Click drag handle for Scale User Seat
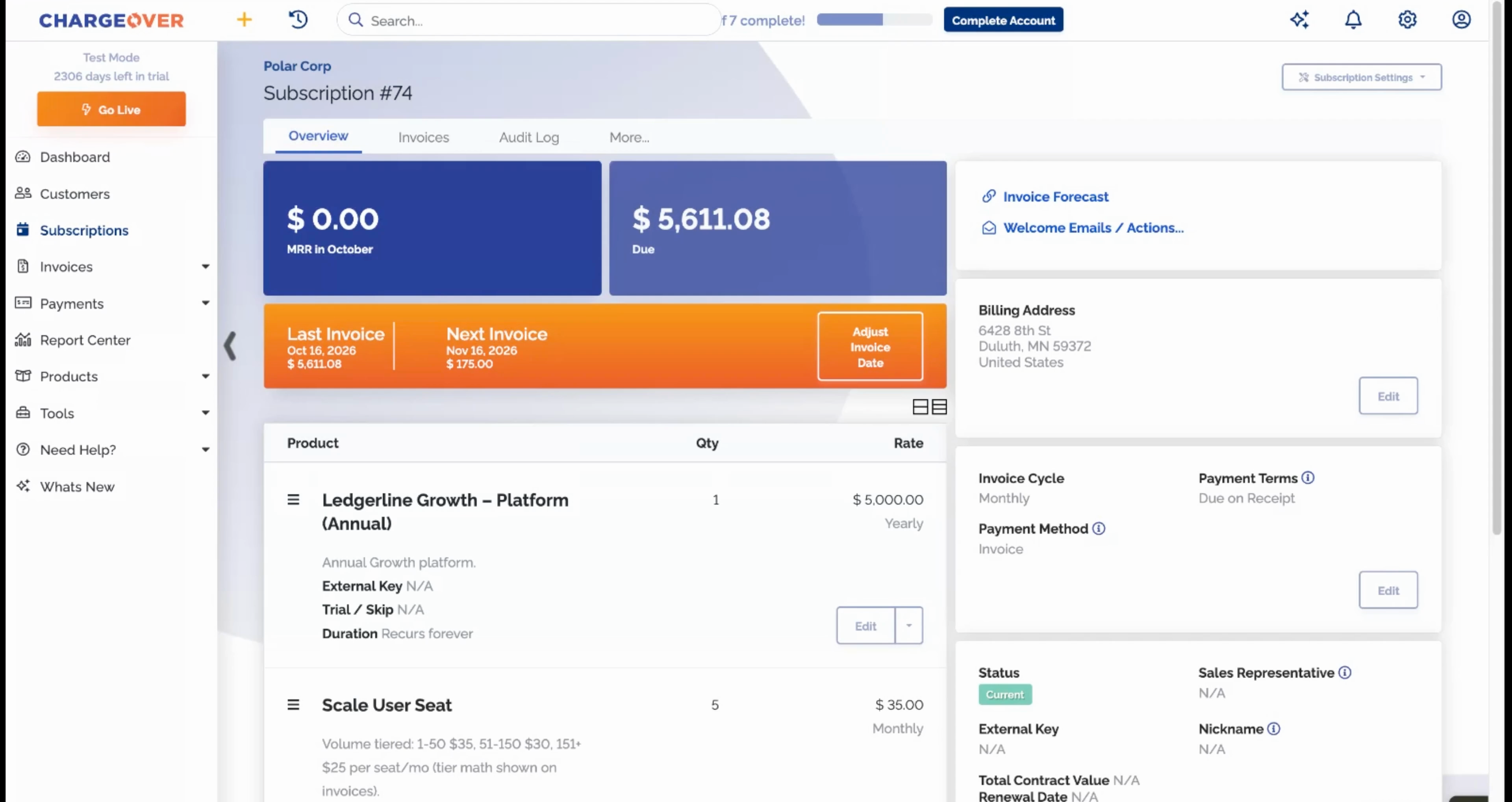1512x802 pixels. tap(293, 705)
